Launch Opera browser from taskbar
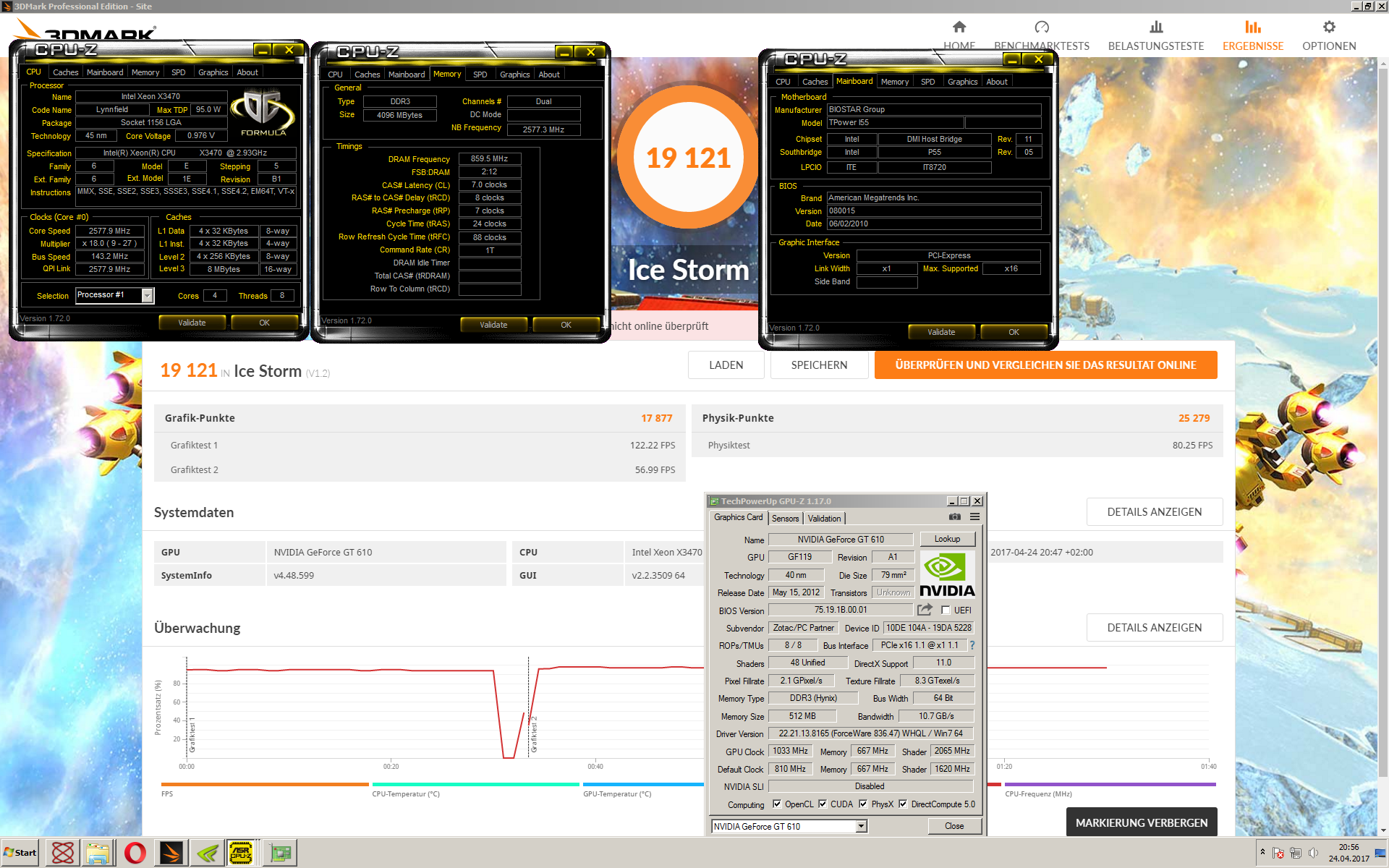 click(135, 853)
